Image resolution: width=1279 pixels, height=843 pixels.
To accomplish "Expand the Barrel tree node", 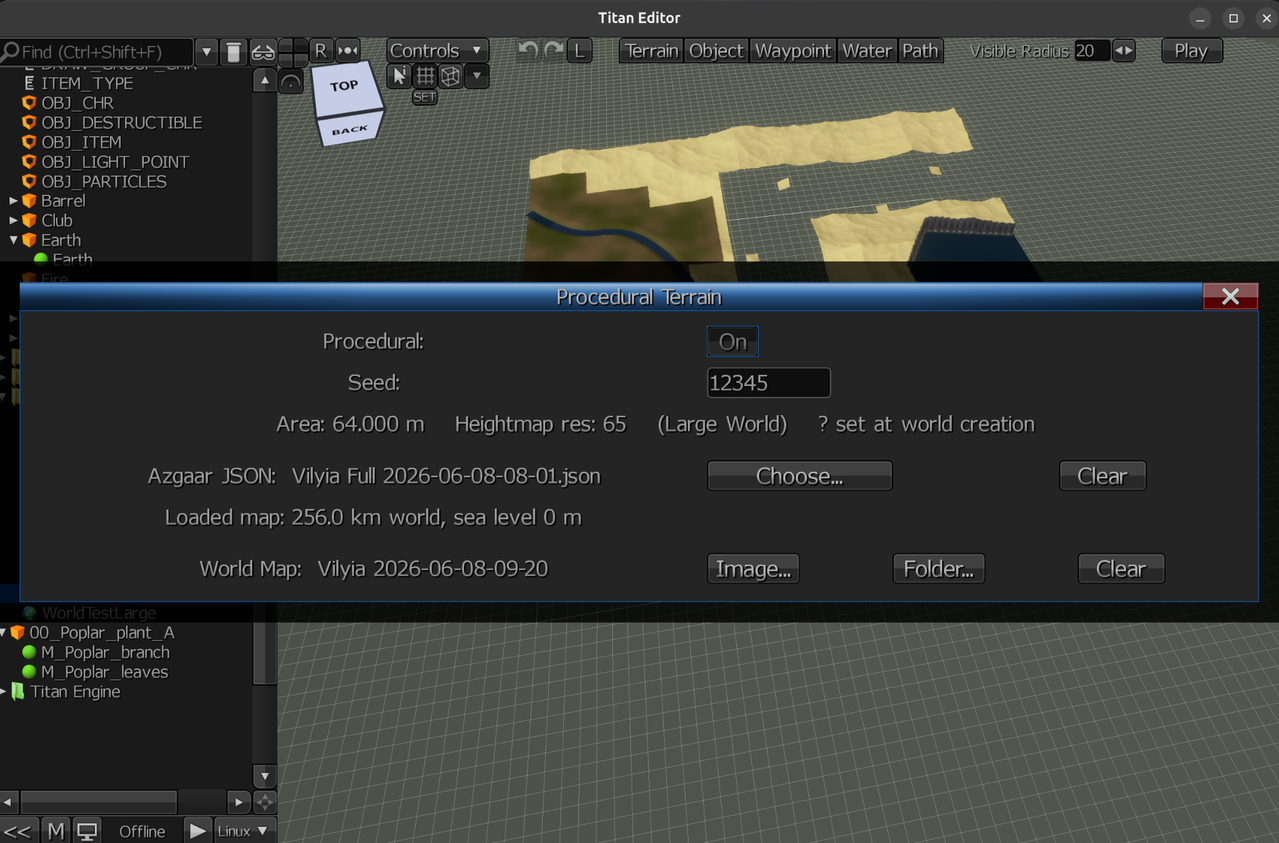I will tap(13, 201).
